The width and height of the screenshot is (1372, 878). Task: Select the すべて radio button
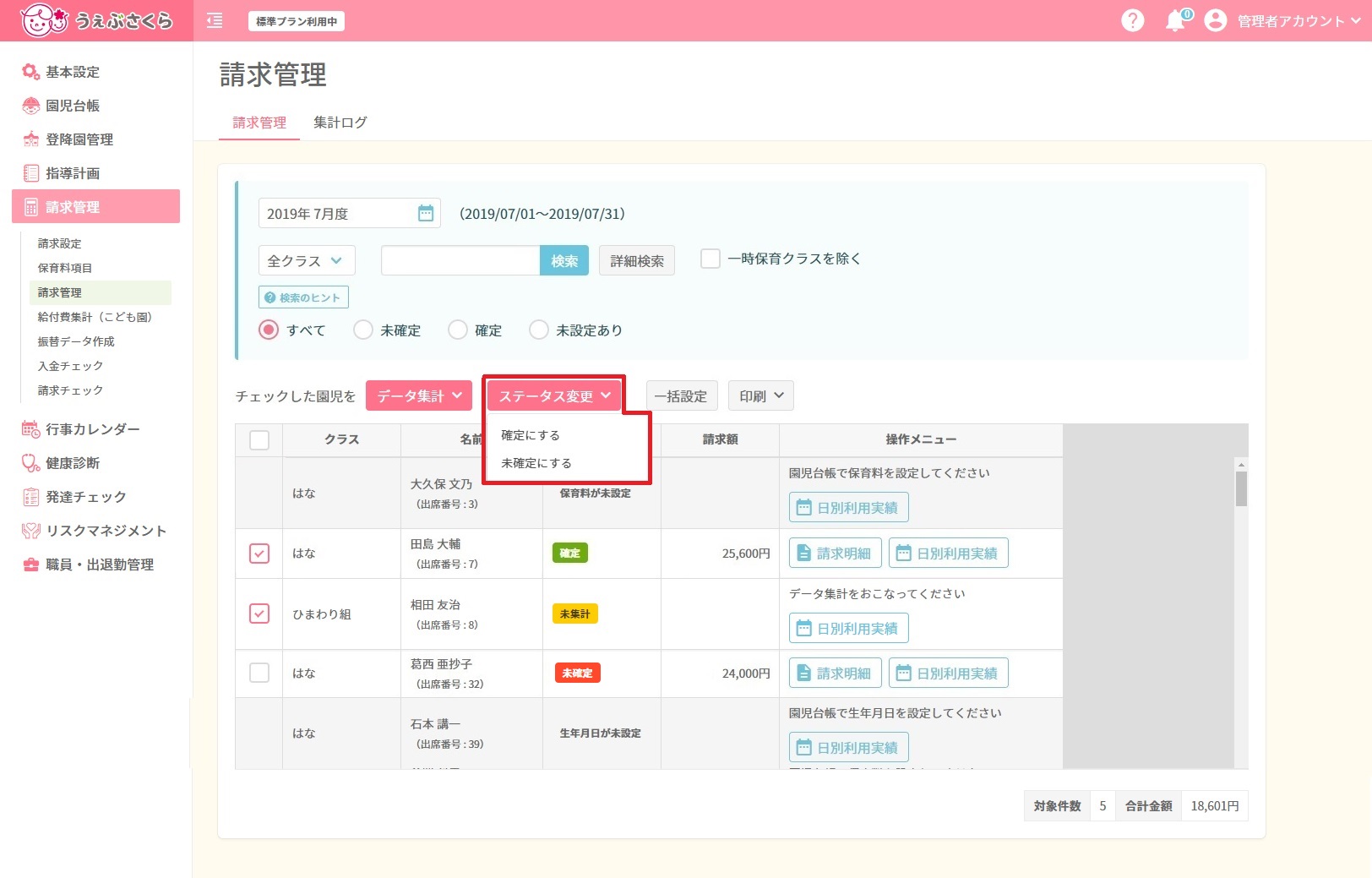(269, 330)
